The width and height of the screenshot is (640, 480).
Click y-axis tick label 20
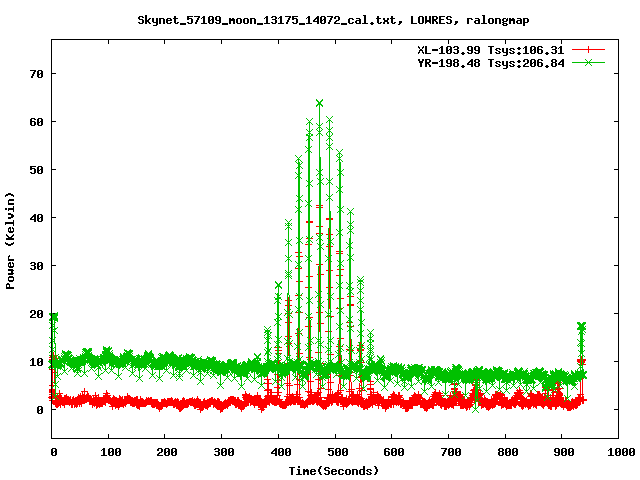[36, 314]
